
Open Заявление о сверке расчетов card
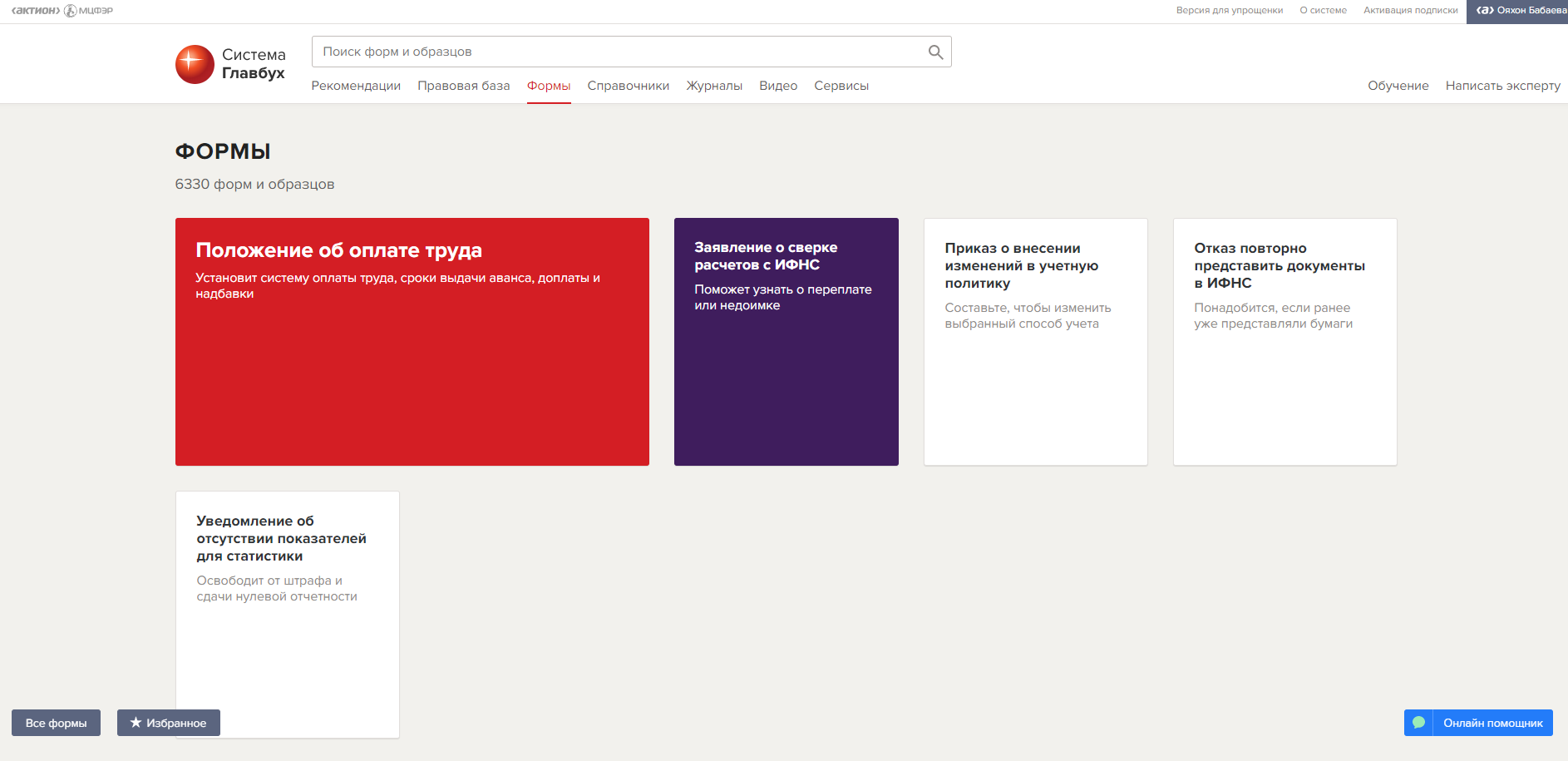coord(786,341)
